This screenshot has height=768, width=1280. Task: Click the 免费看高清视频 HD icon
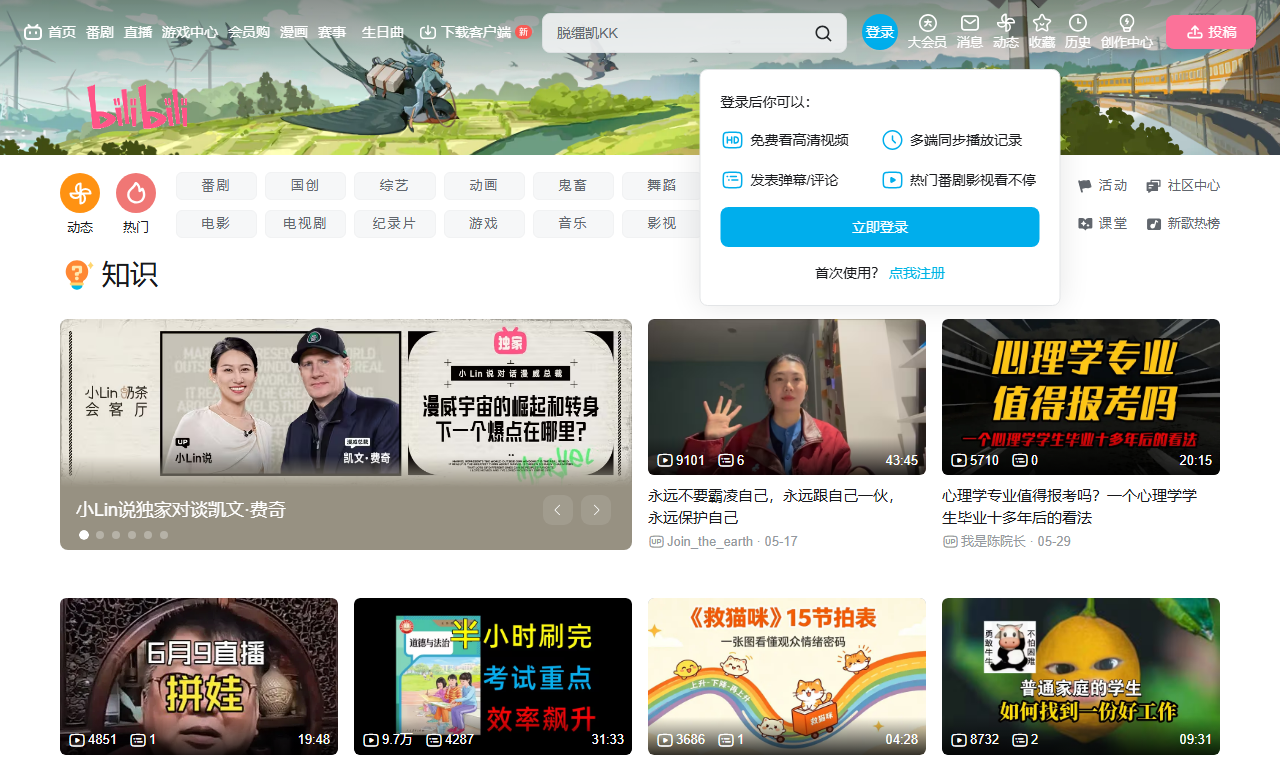point(732,140)
